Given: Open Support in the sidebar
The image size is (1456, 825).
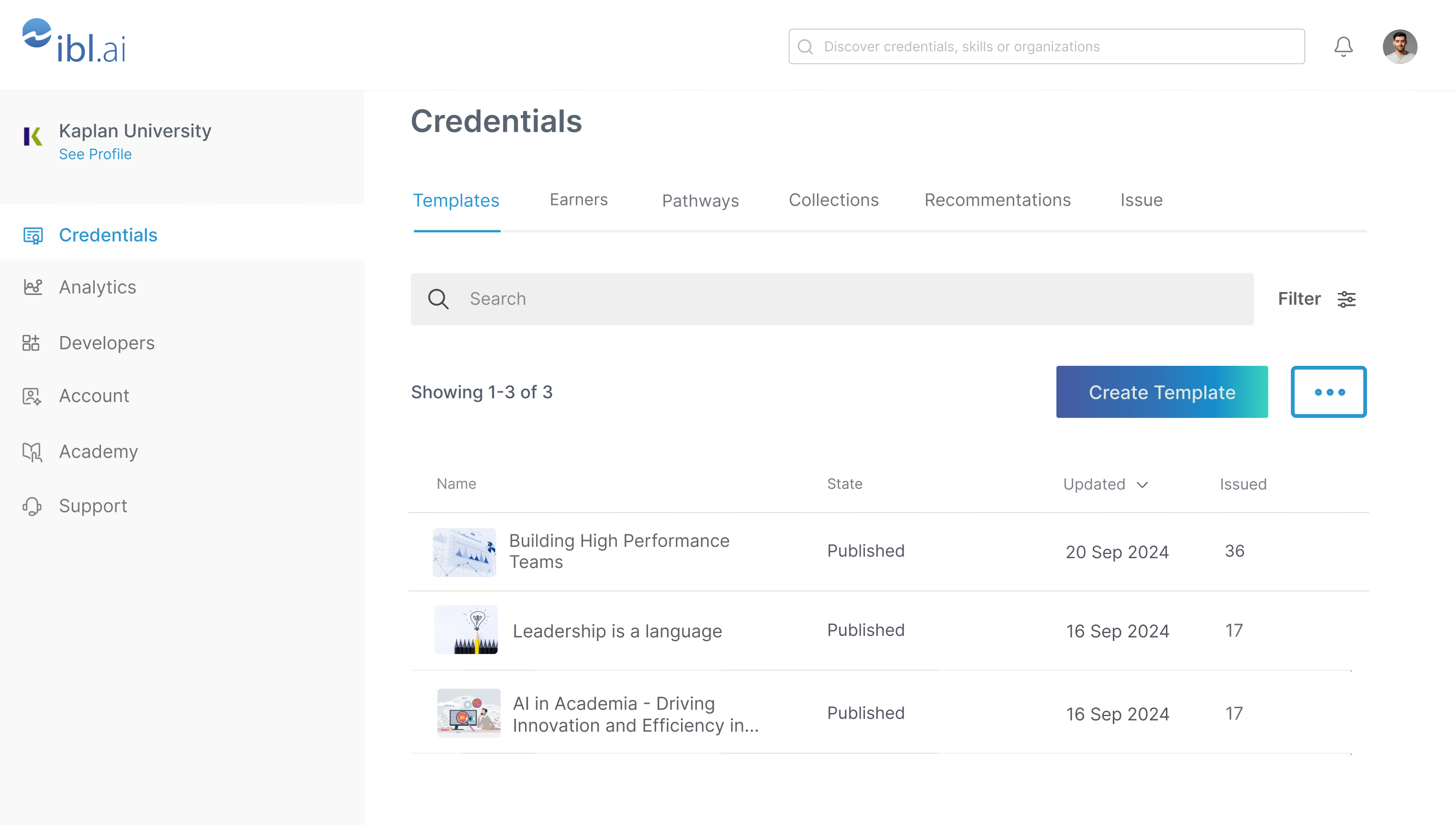Looking at the screenshot, I should (93, 506).
